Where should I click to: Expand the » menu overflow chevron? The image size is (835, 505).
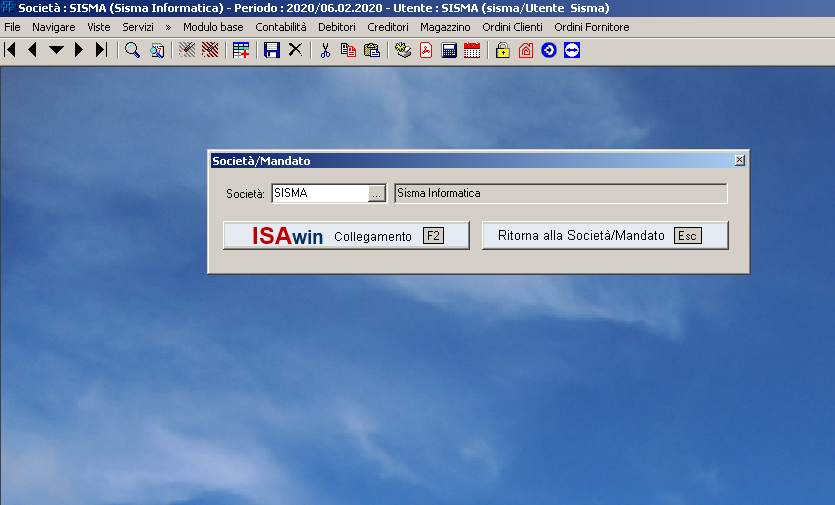pyautogui.click(x=168, y=27)
